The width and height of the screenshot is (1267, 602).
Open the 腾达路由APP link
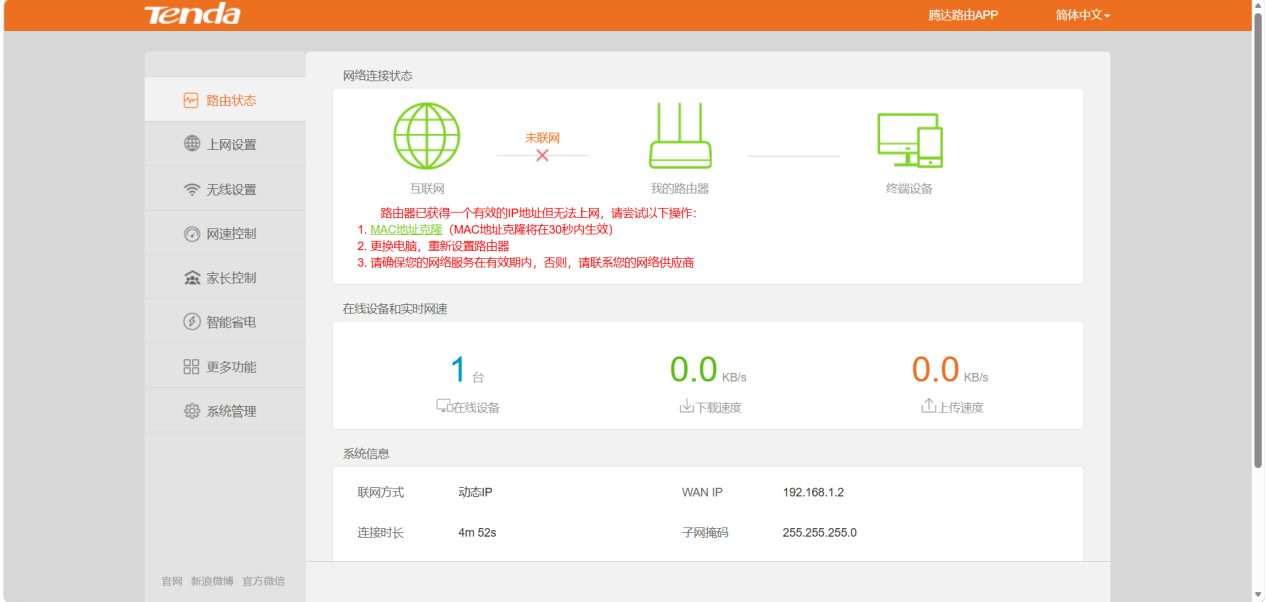pos(963,15)
